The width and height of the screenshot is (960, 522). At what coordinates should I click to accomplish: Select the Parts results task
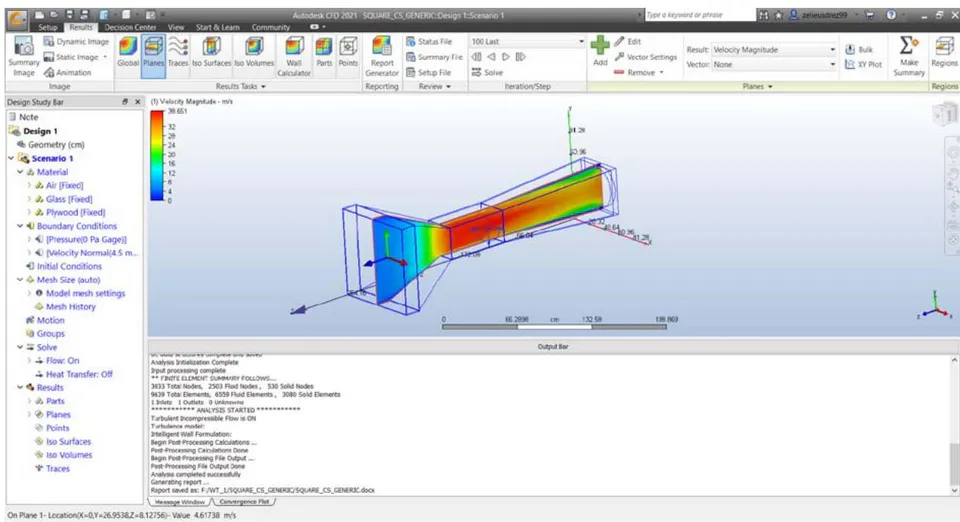coord(324,52)
